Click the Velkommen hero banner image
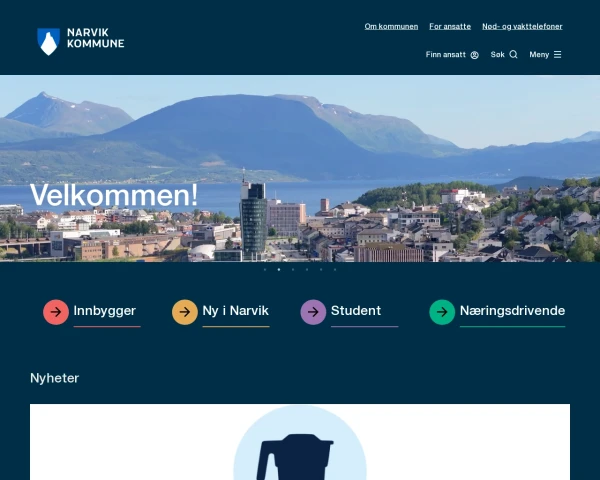The height and width of the screenshot is (480, 600). pyautogui.click(x=300, y=168)
